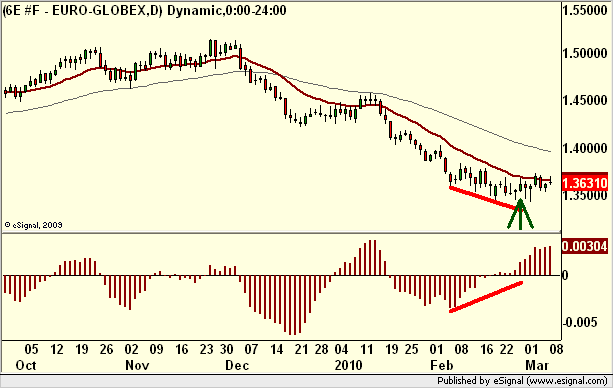613x388 pixels.
Task: Click the 'Nov' month label on time axis
Action: (x=137, y=365)
